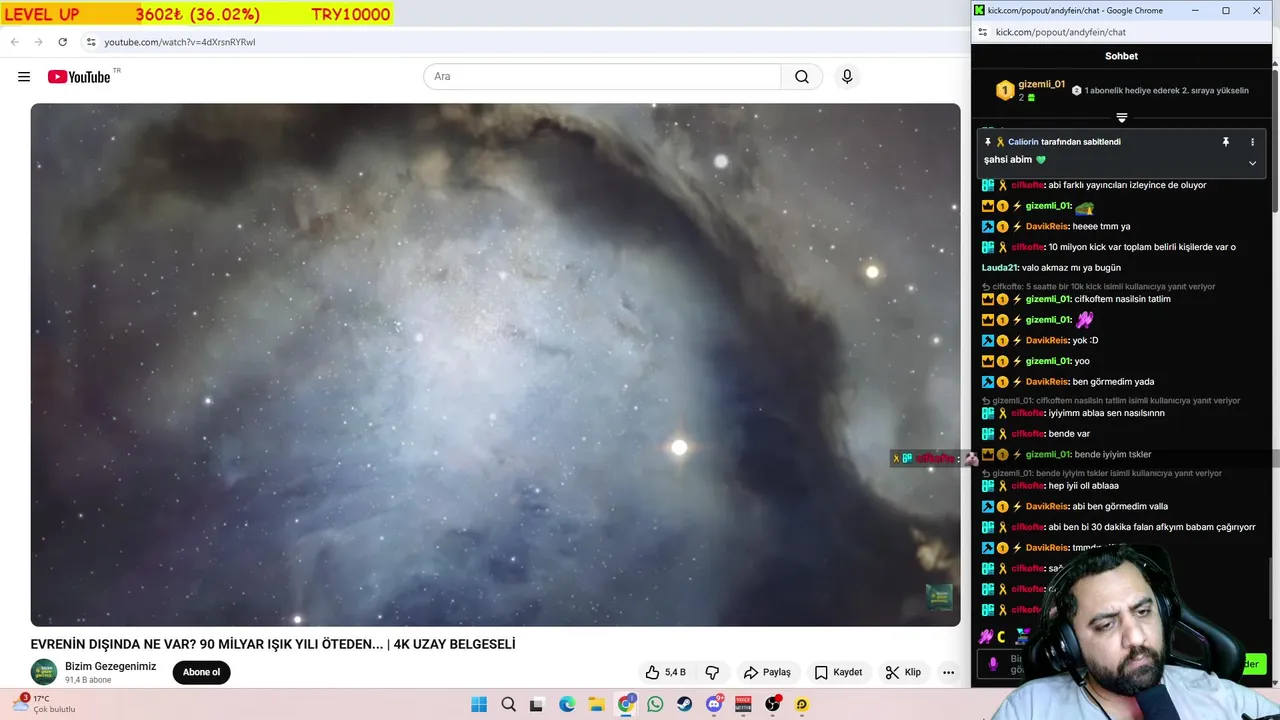1280x720 pixels.
Task: Open the OBS Studio taskbar icon
Action: point(772,704)
